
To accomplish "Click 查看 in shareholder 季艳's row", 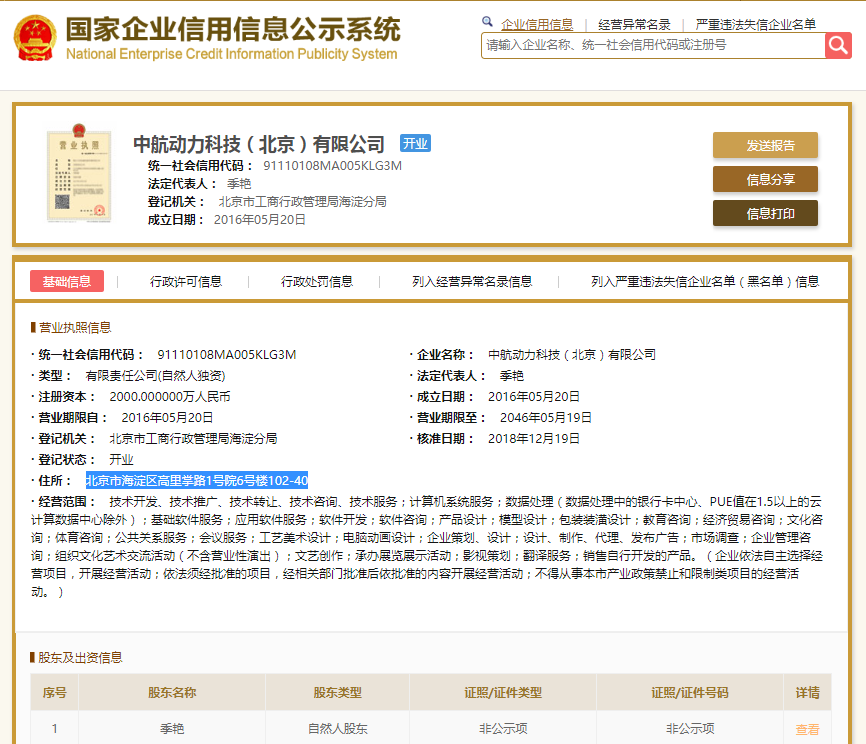I will [807, 729].
